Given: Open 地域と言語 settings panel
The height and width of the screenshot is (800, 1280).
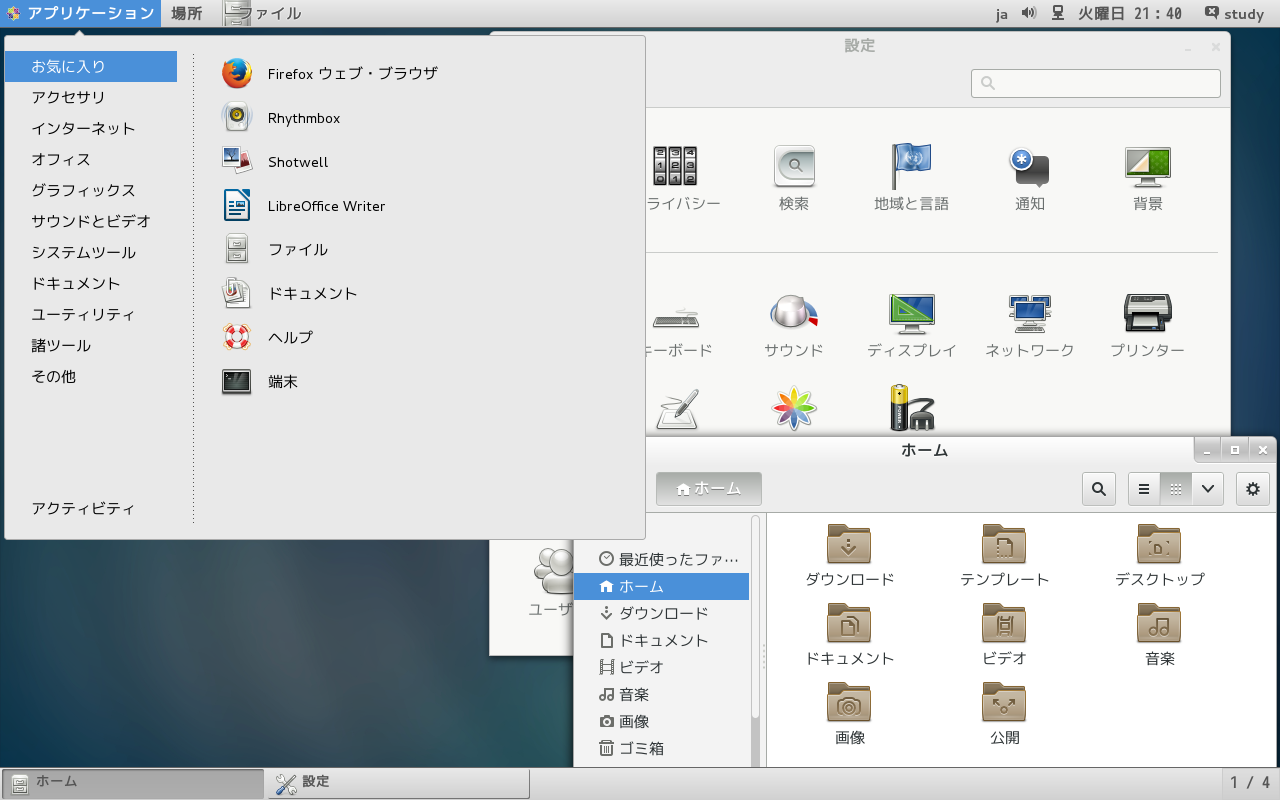Looking at the screenshot, I should click(911, 178).
